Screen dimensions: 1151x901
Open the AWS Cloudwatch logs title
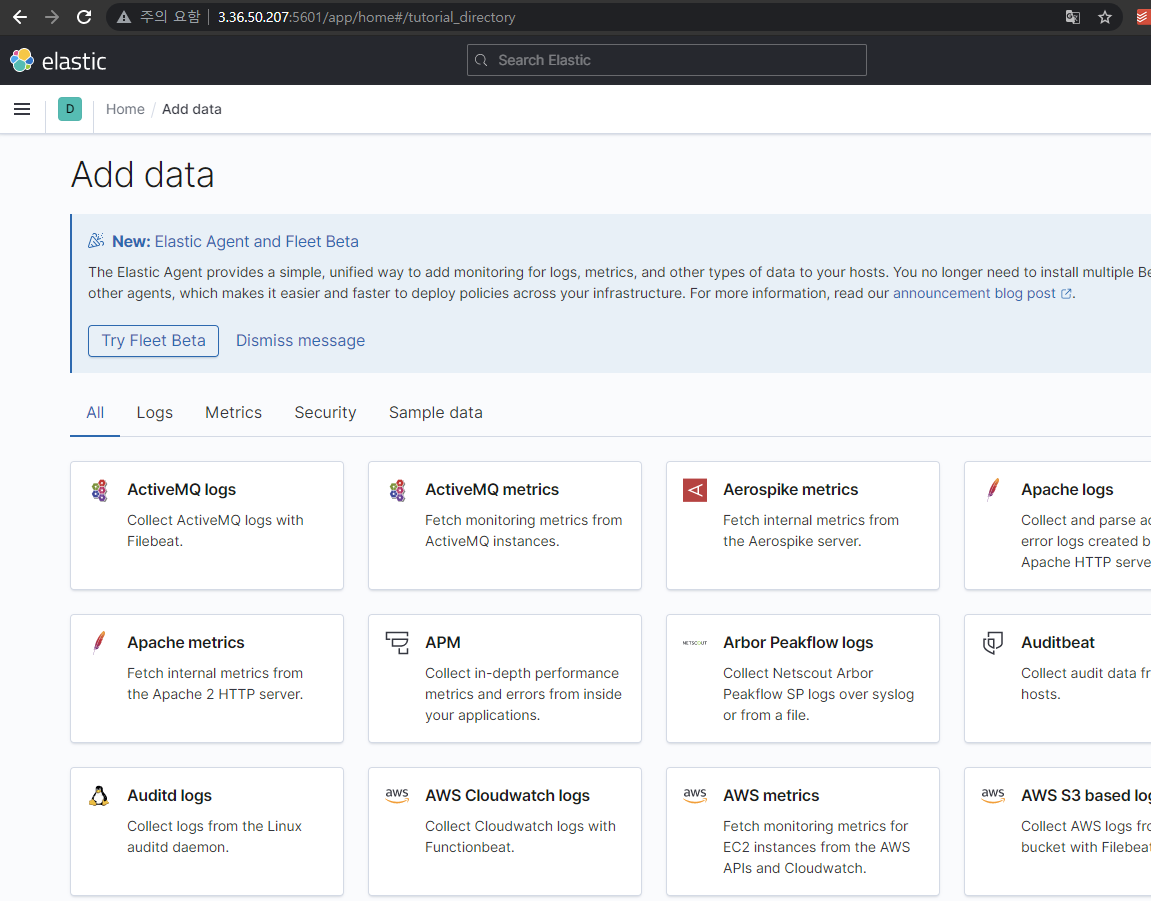click(507, 795)
